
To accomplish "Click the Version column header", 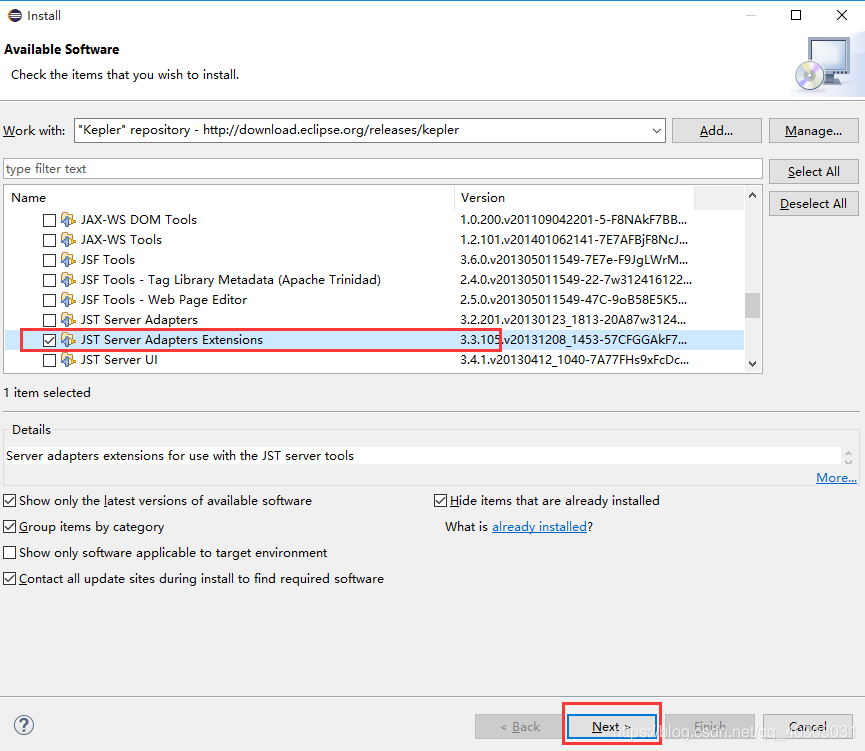I will (x=574, y=198).
